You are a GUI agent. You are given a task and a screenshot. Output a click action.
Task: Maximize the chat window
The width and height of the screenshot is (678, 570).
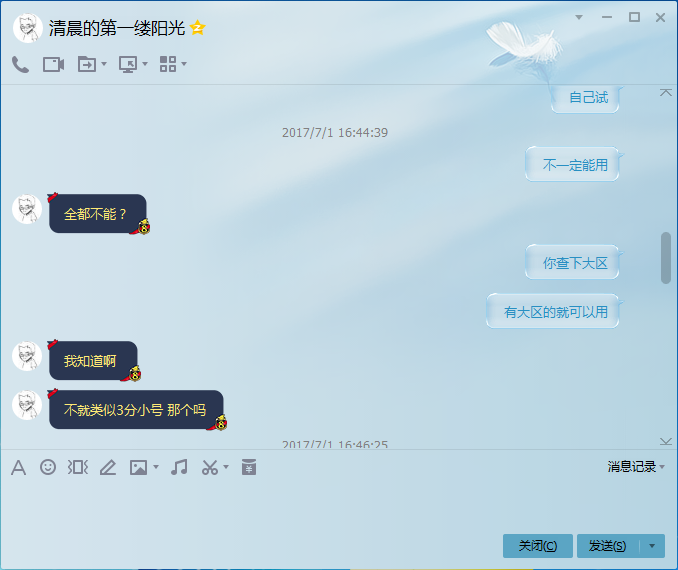click(x=634, y=17)
